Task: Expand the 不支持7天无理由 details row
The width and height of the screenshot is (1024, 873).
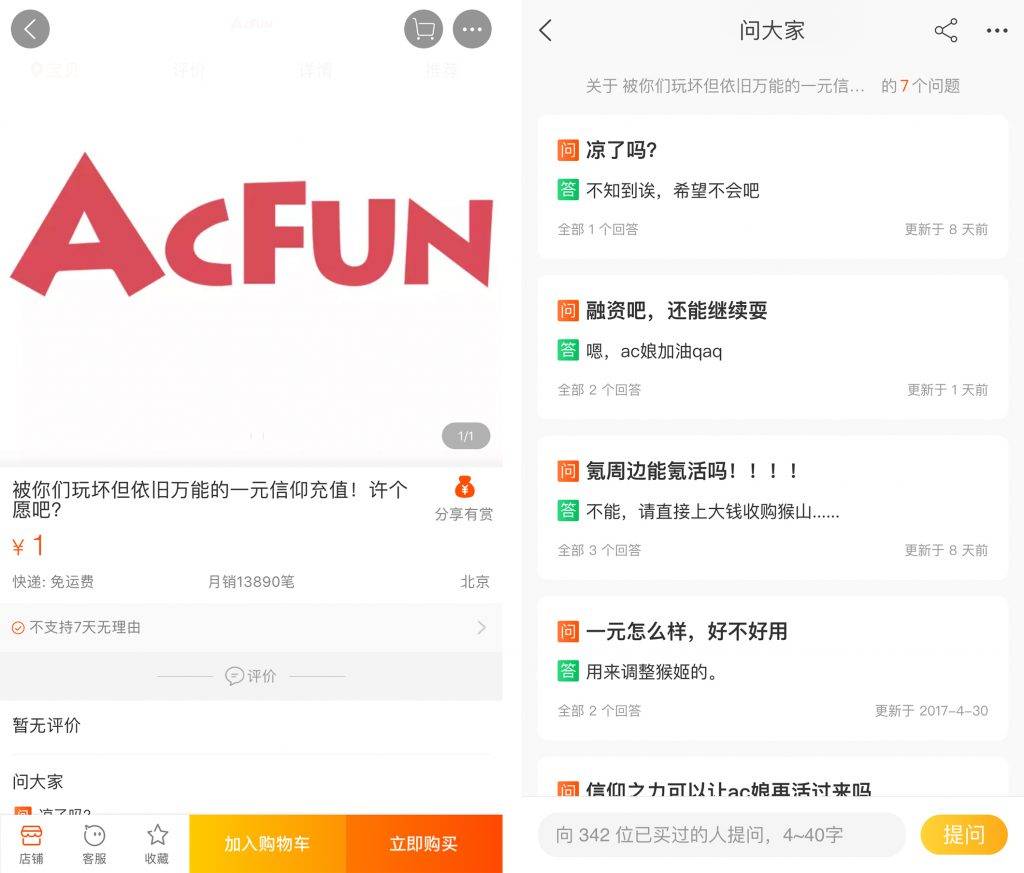Action: click(x=250, y=628)
